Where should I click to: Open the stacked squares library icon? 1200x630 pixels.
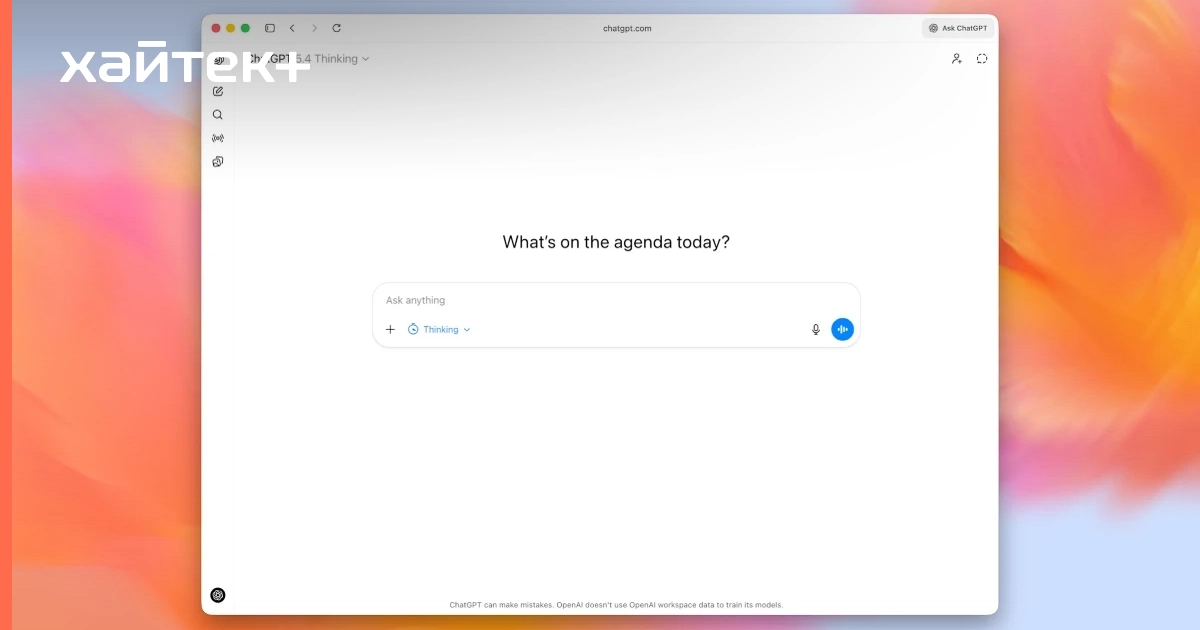click(218, 162)
